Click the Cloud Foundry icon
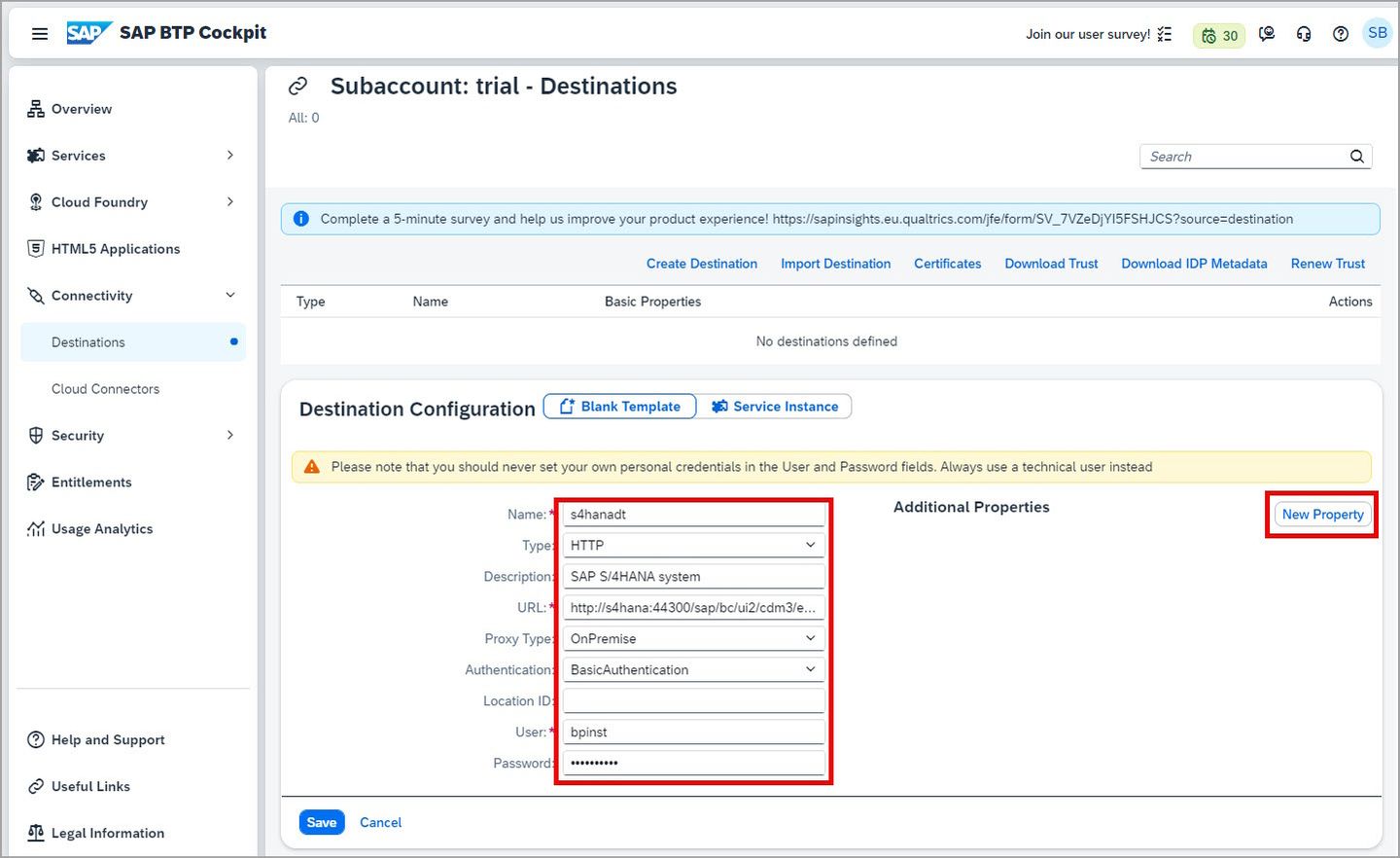 36,202
